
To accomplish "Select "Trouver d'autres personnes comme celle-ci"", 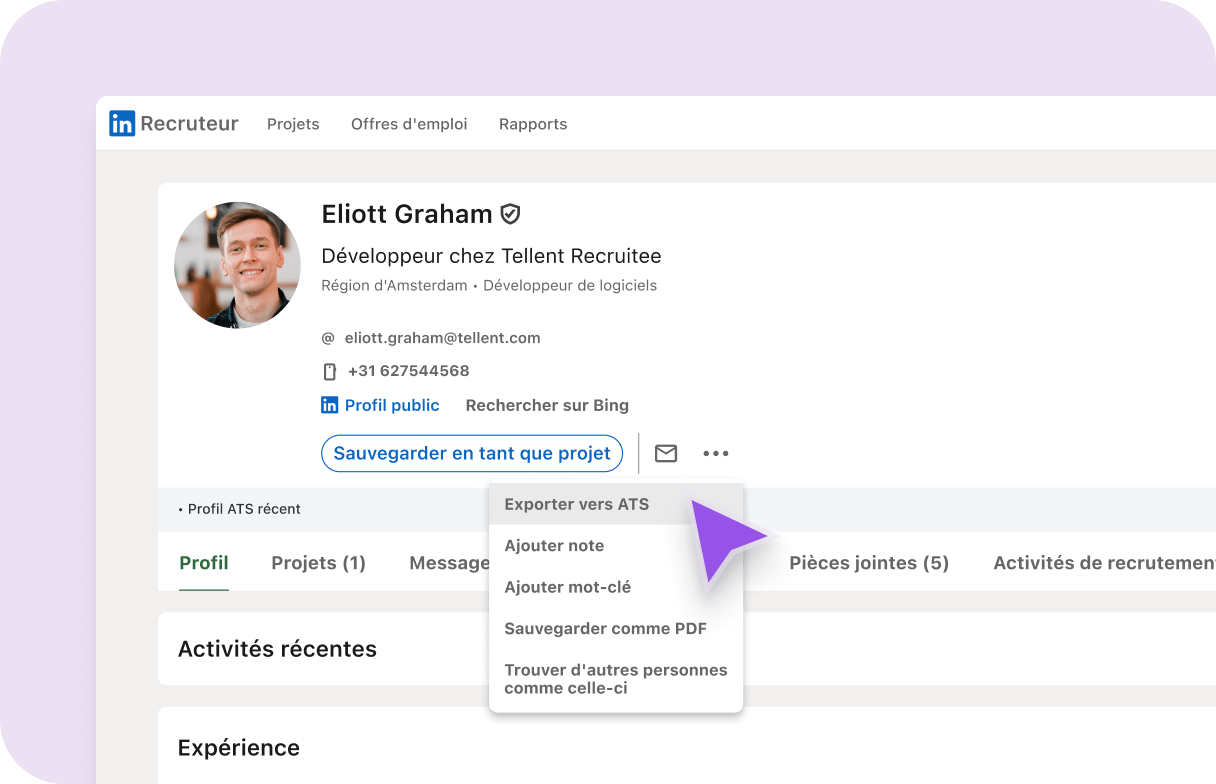I will coord(615,678).
